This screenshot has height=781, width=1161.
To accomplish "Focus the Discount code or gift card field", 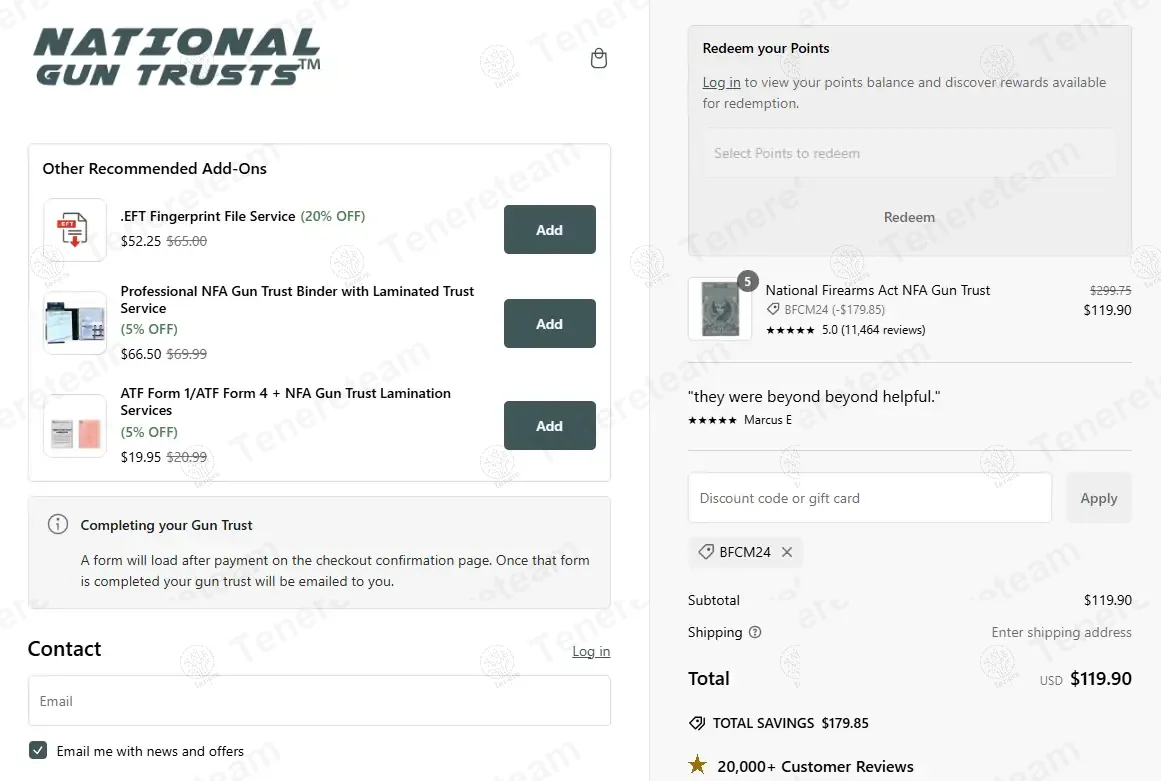I will 869,498.
